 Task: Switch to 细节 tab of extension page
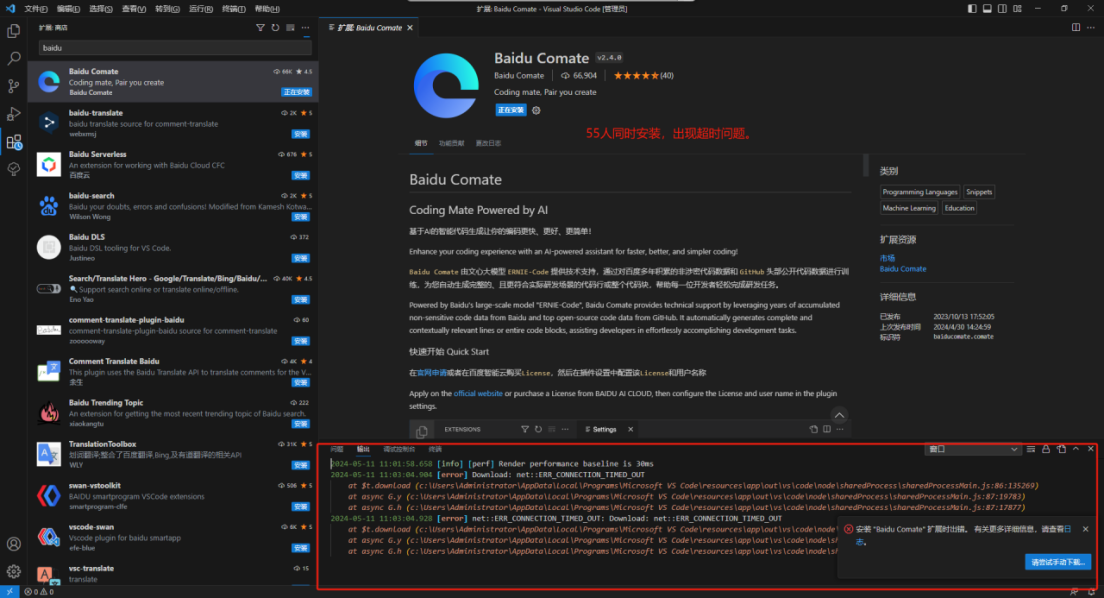[421, 143]
